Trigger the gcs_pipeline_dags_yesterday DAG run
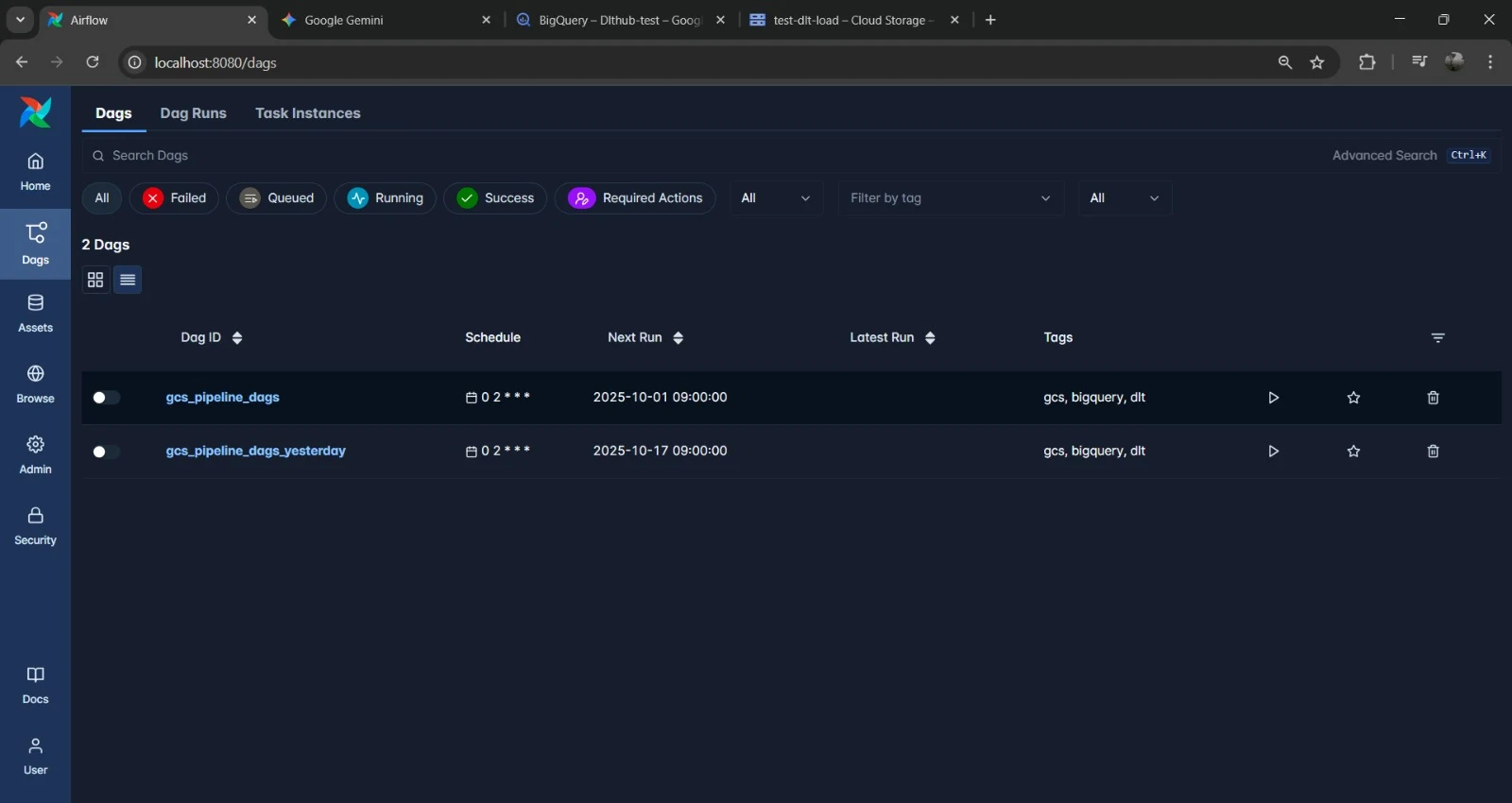Viewport: 1512px width, 803px height. (1273, 452)
